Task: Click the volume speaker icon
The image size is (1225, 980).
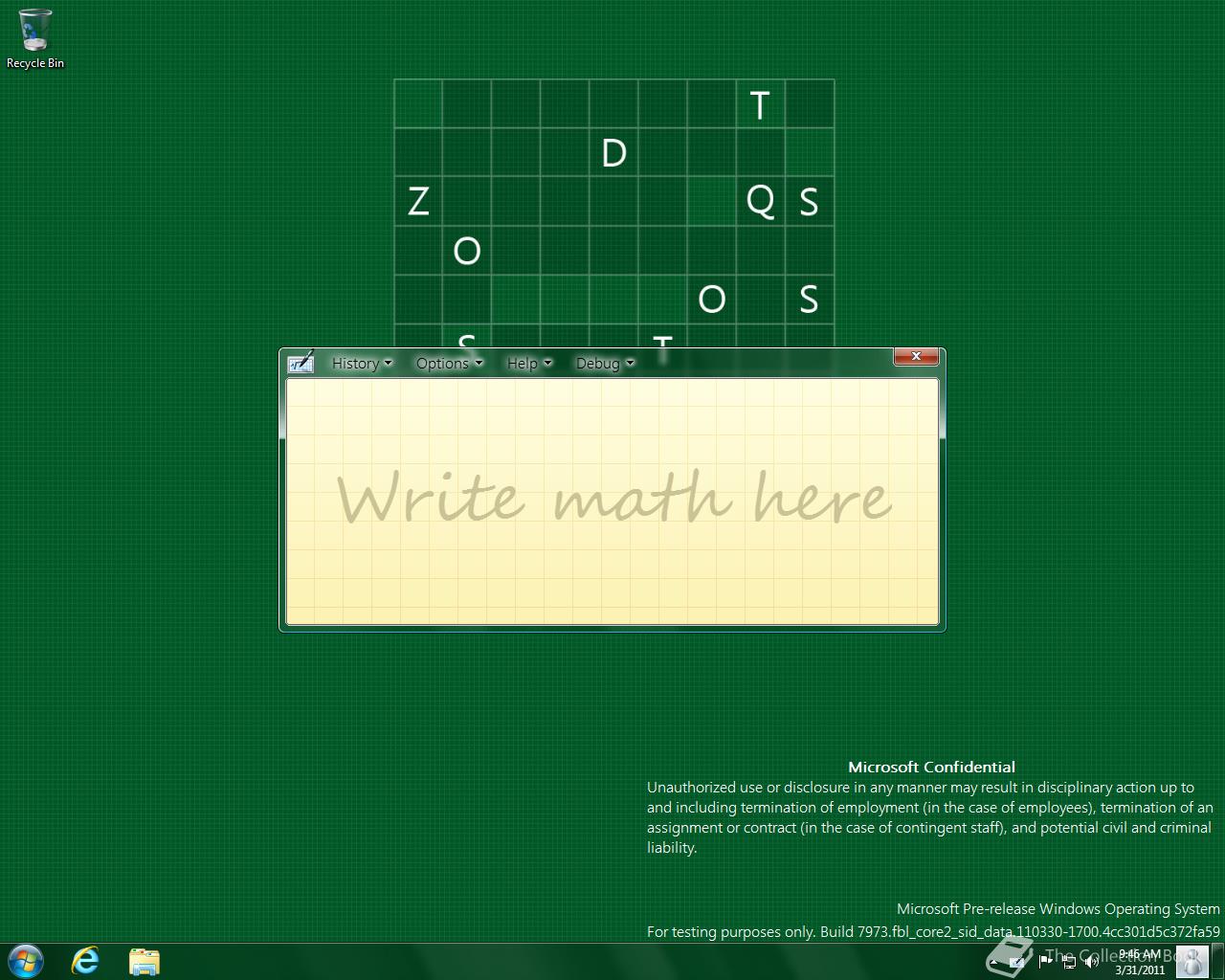Action: 1092,962
